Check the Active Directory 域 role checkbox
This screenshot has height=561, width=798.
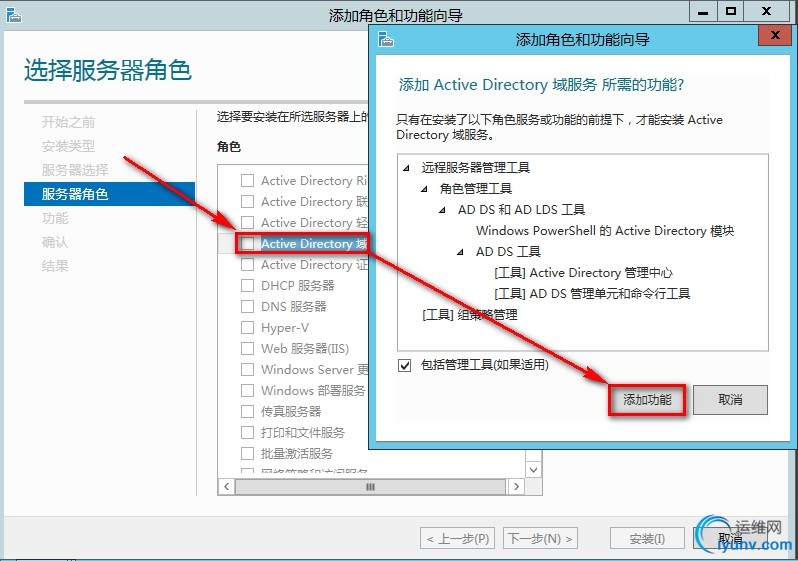[x=247, y=243]
